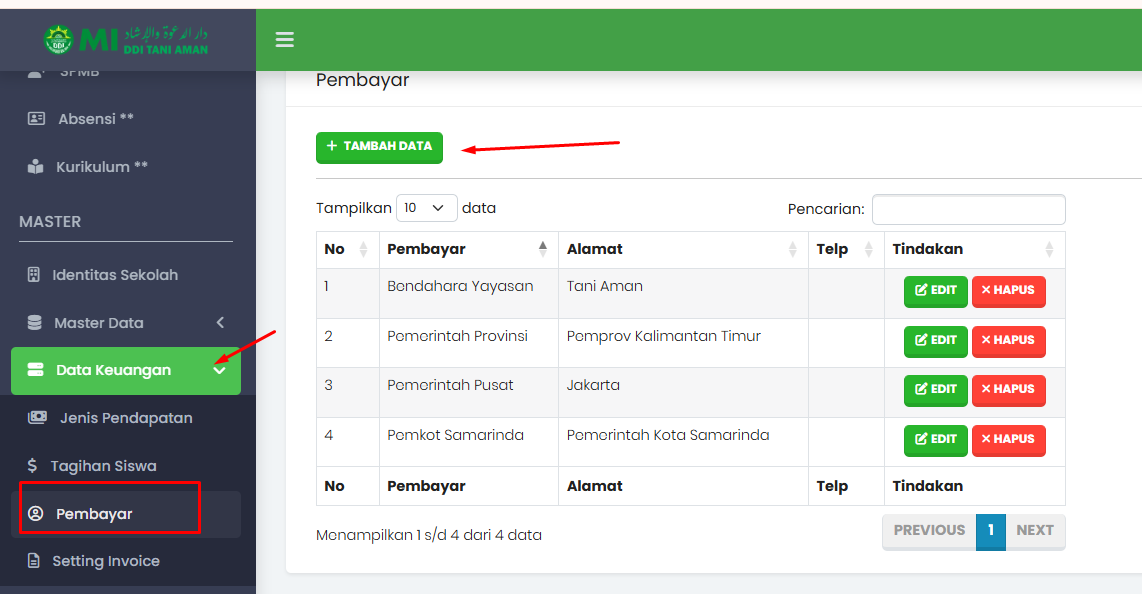Click the Tambah Data button
This screenshot has height=594, width=1142.
(379, 147)
